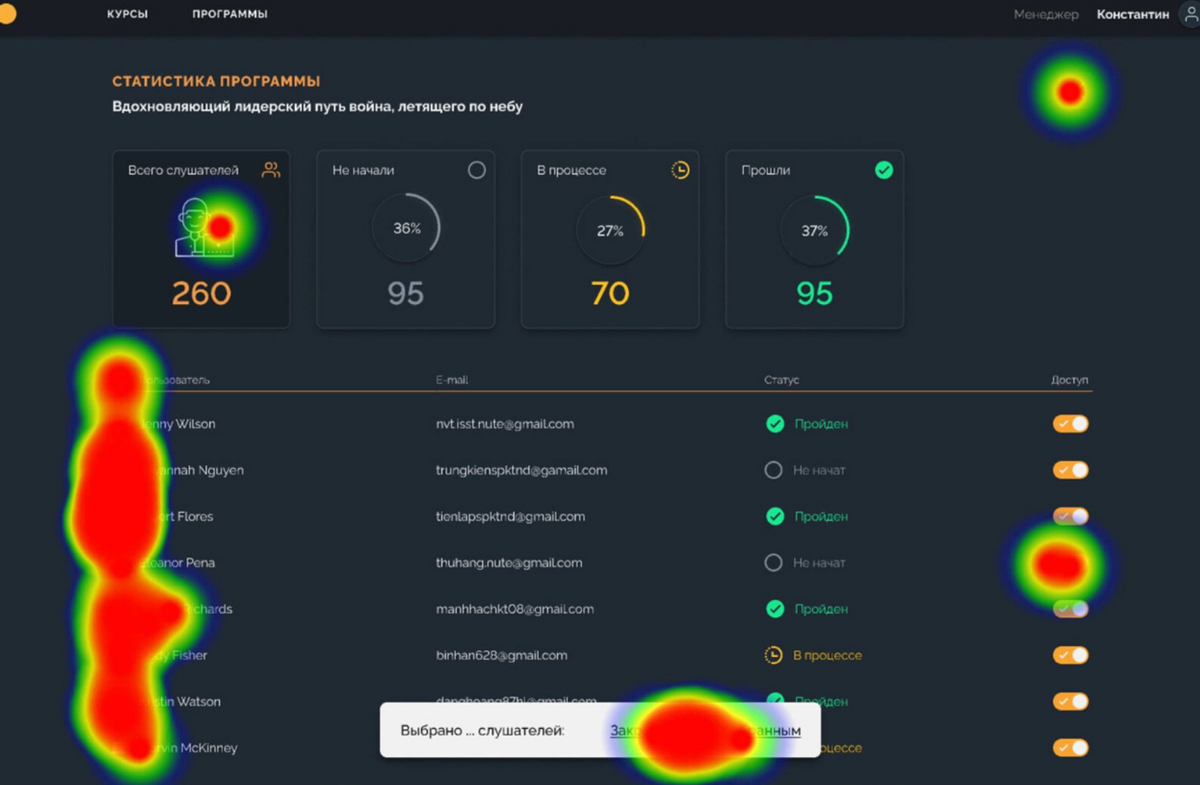Click the empty circle icon in Не начали card

(477, 170)
